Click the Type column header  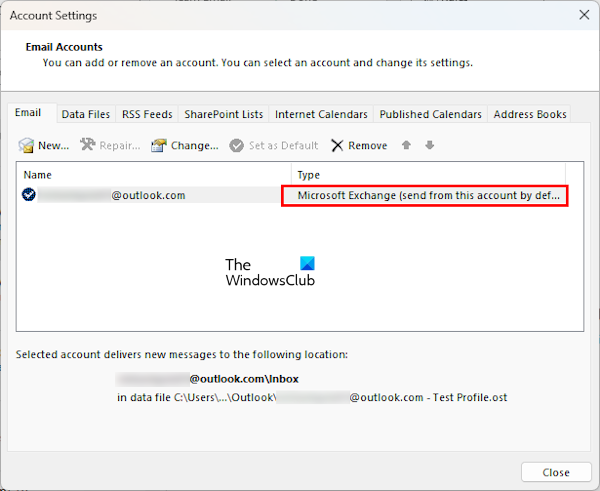point(429,175)
